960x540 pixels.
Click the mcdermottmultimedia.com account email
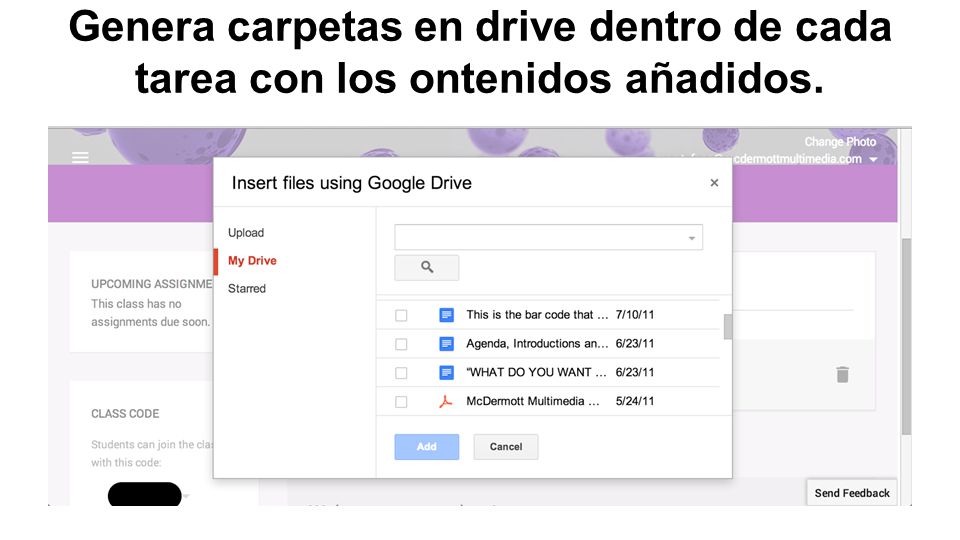(x=798, y=159)
